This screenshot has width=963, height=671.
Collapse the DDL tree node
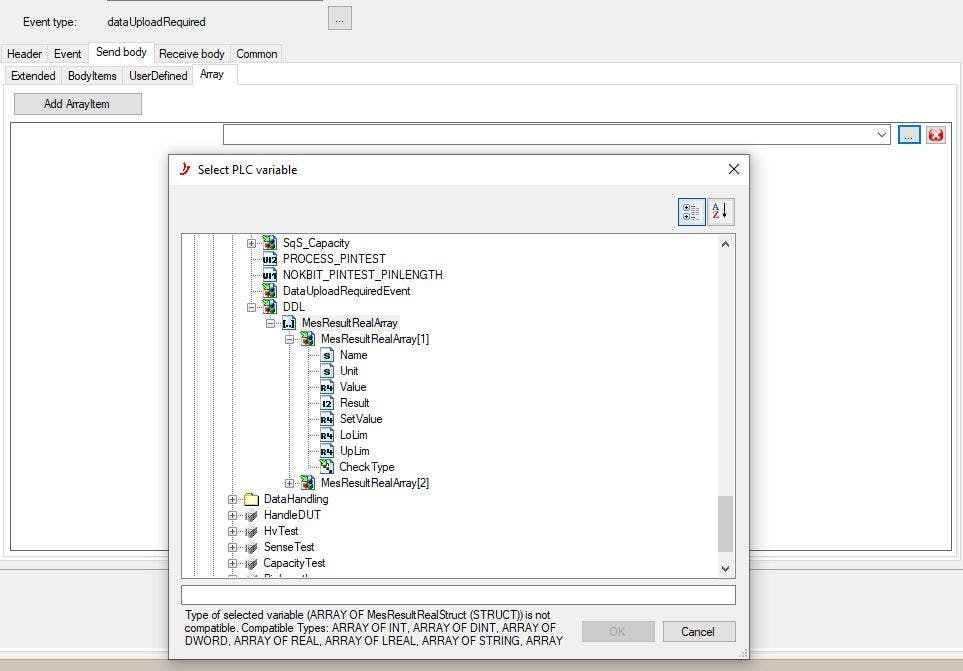pos(252,307)
